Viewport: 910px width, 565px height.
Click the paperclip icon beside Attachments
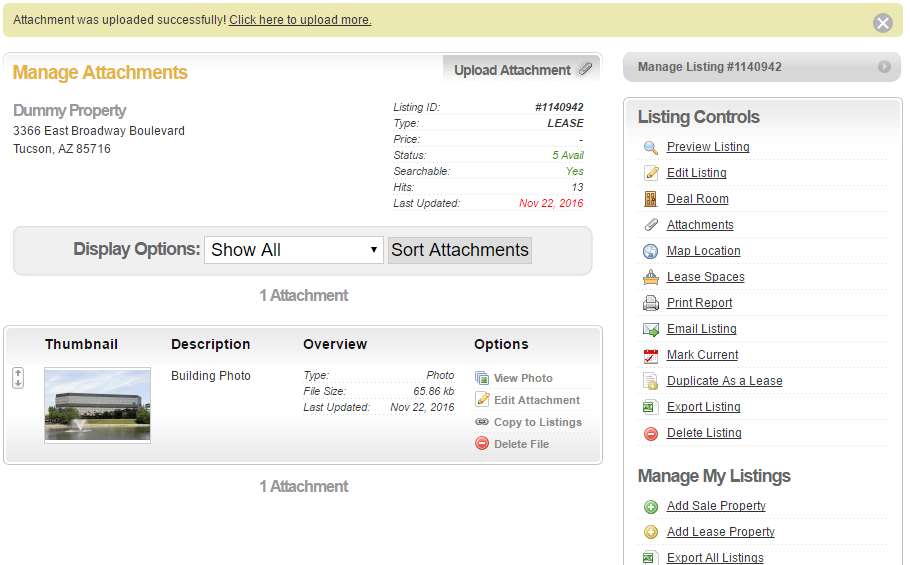pyautogui.click(x=651, y=225)
